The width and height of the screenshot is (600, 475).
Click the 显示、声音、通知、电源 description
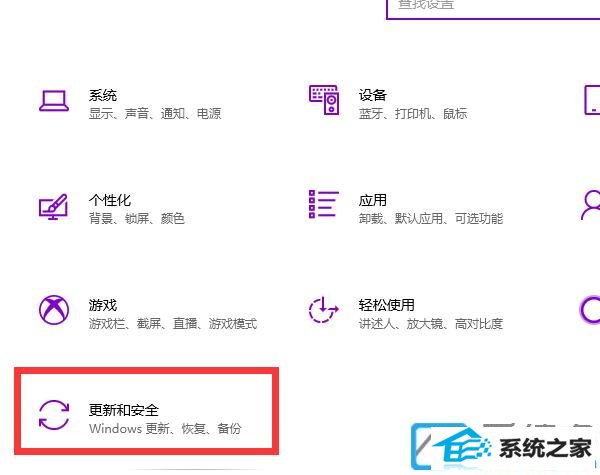point(155,114)
